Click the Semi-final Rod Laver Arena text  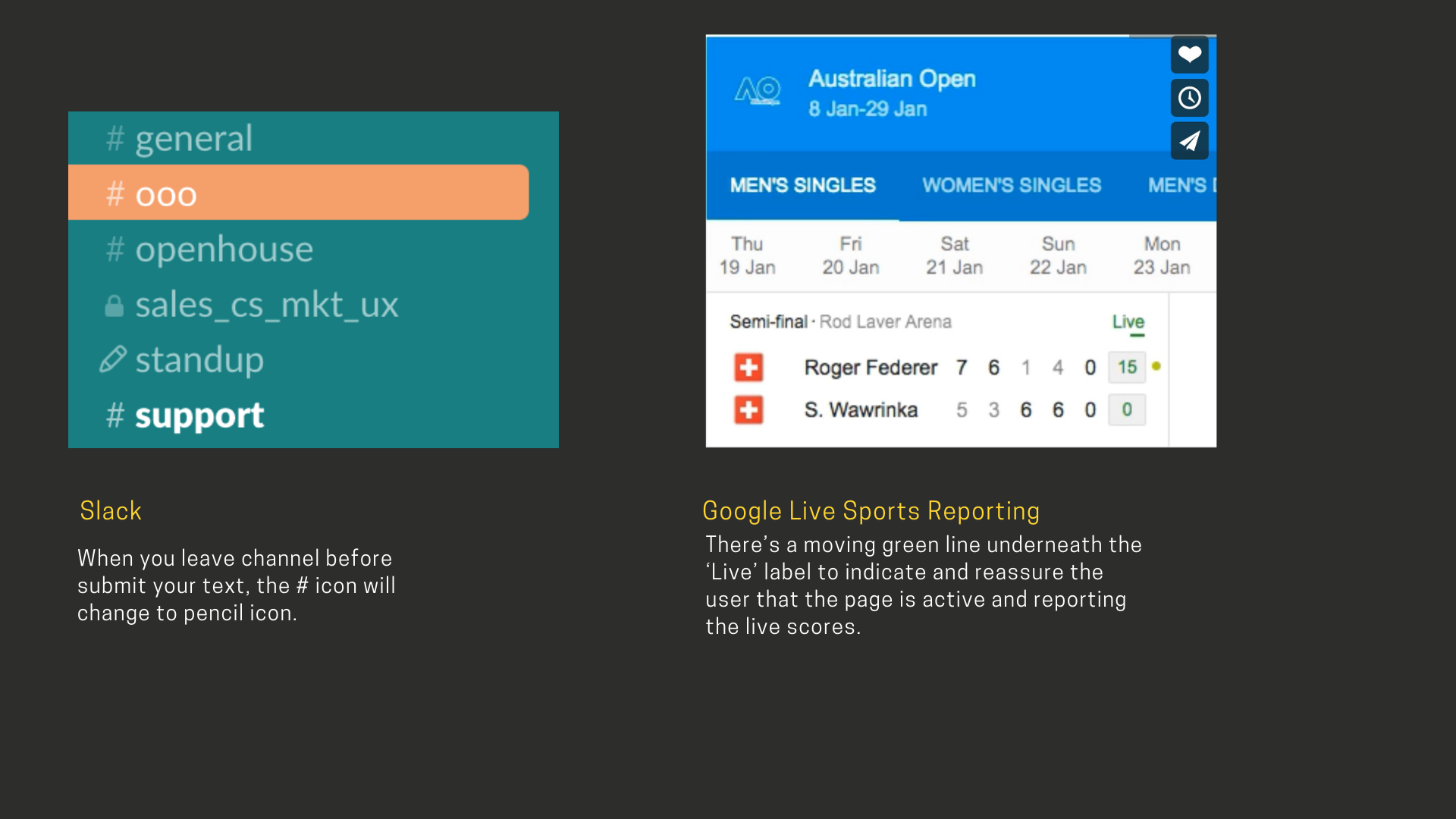tap(840, 322)
